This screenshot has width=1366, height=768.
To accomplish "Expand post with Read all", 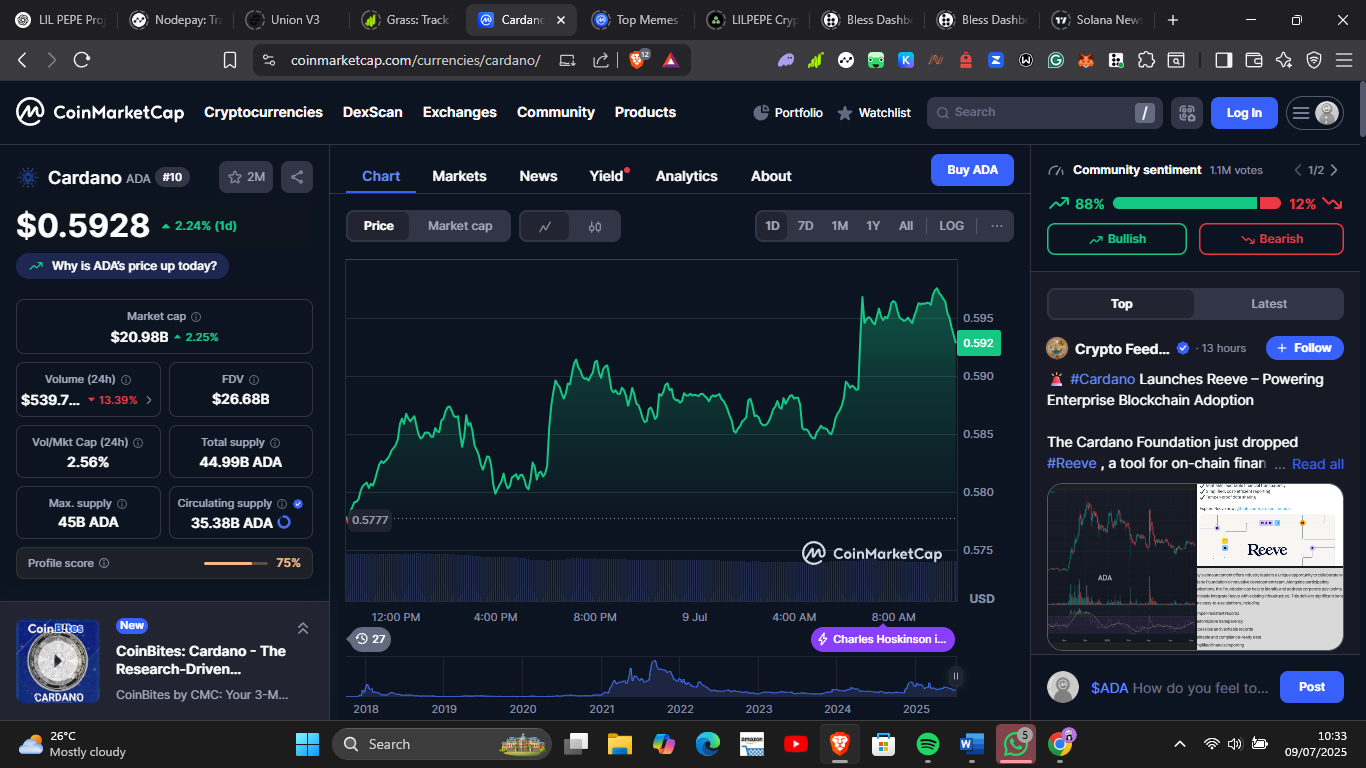I will pyautogui.click(x=1318, y=464).
